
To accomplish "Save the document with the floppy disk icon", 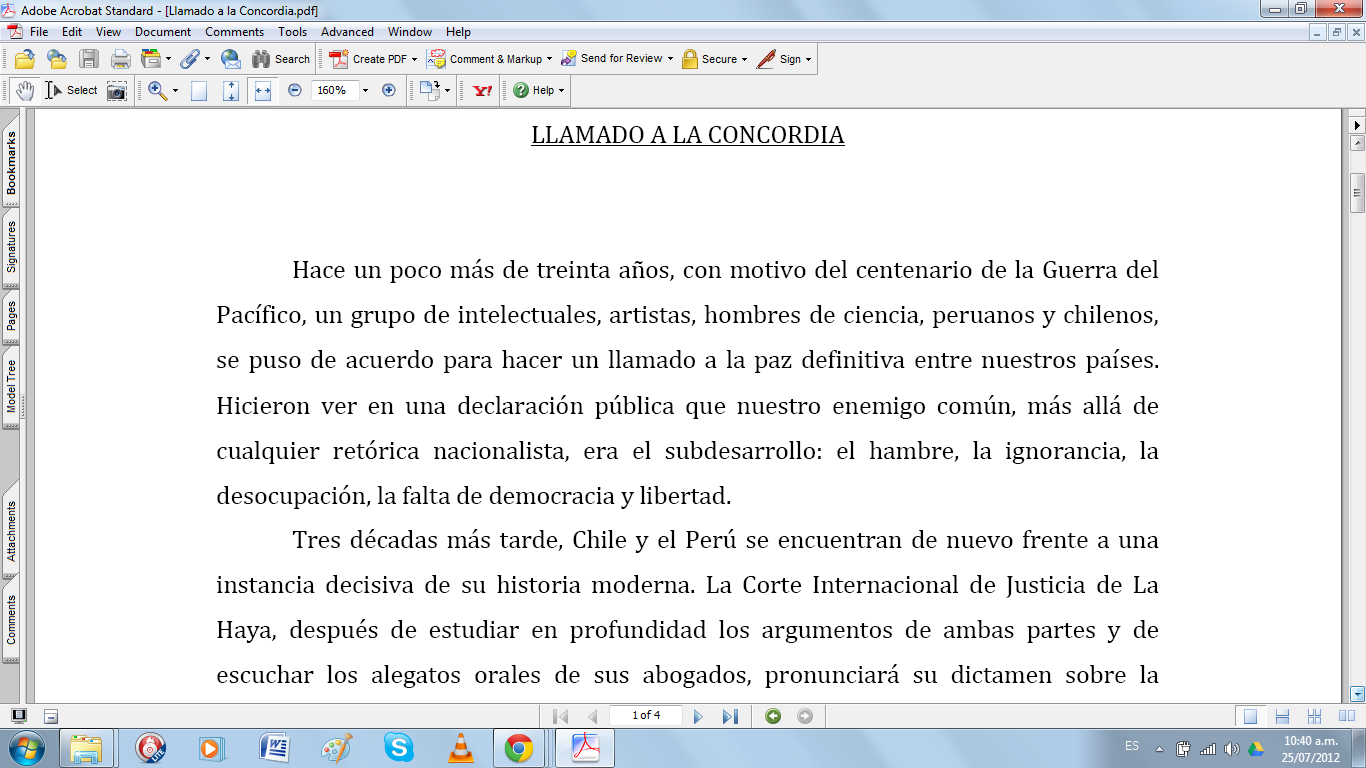I will pos(89,59).
